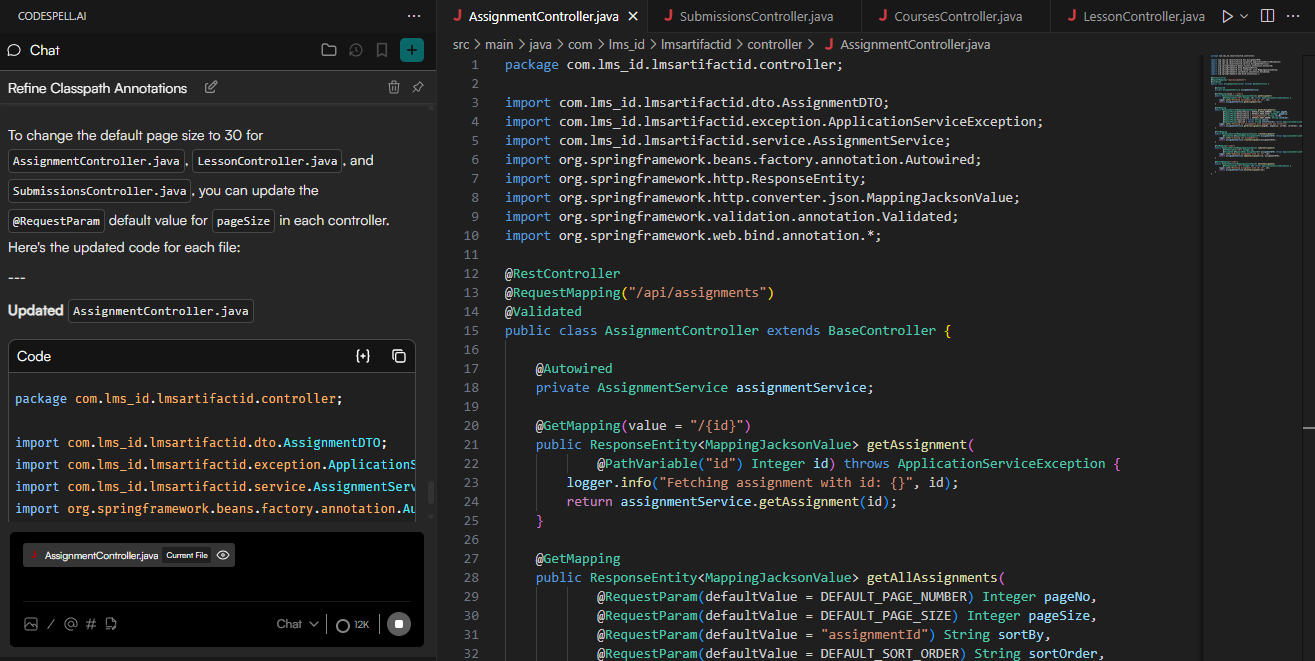Click lmsartifactid in the breadcrumb
The height and width of the screenshot is (661, 1315).
pos(696,44)
